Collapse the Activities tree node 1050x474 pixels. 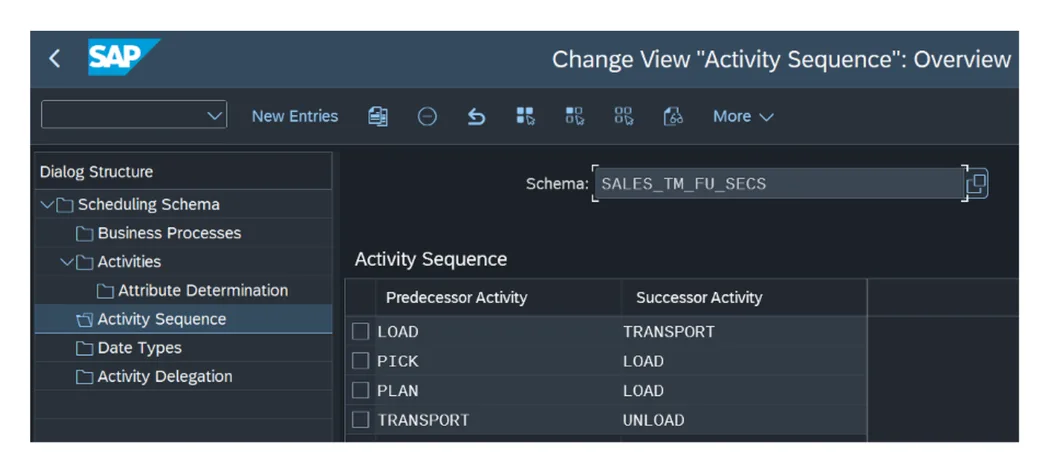[66, 262]
